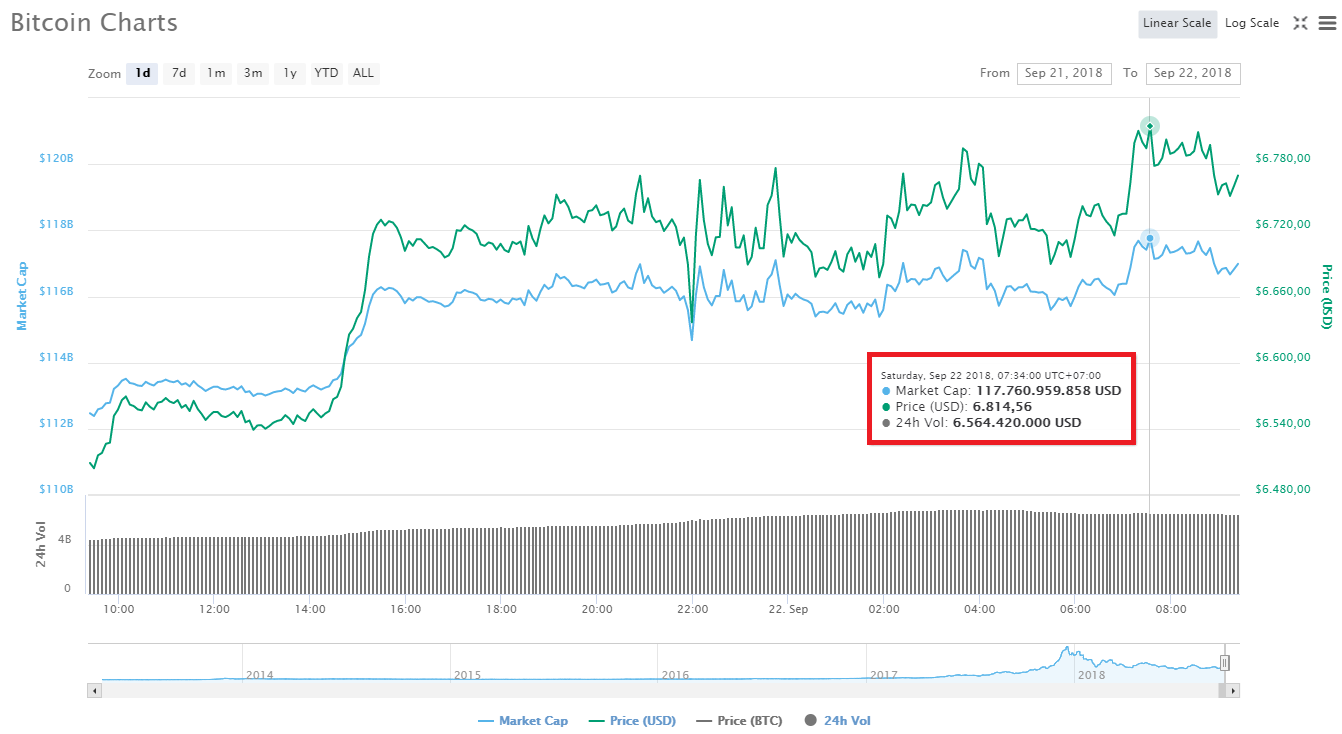The height and width of the screenshot is (734, 1342).
Task: Click the $6.480,00 price axis label
Action: [1283, 489]
